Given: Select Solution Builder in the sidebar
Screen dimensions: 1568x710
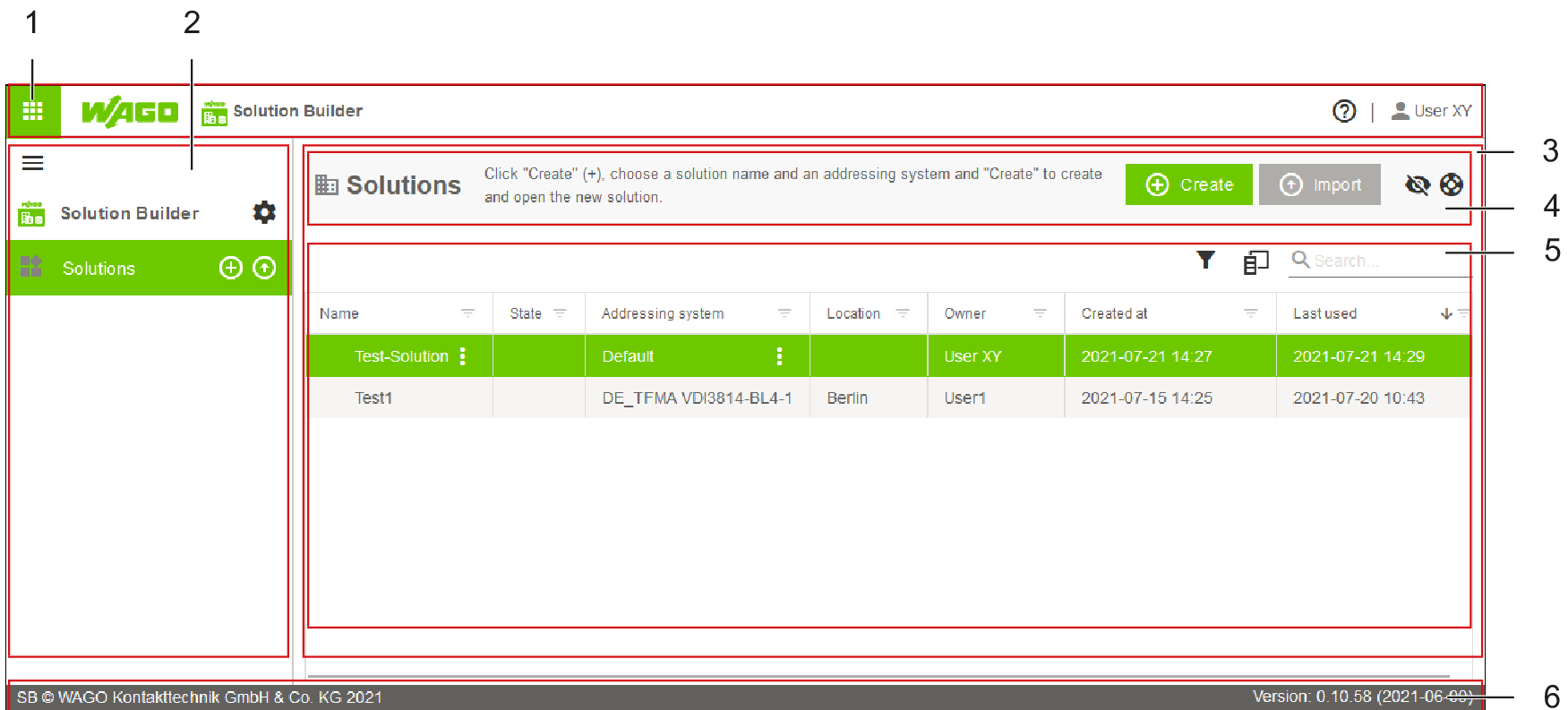Looking at the screenshot, I should tap(130, 213).
